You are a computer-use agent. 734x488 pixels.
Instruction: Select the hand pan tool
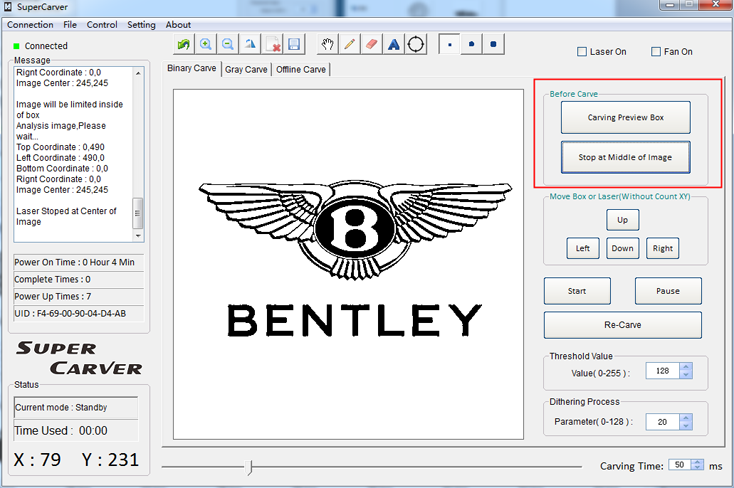pyautogui.click(x=327, y=44)
